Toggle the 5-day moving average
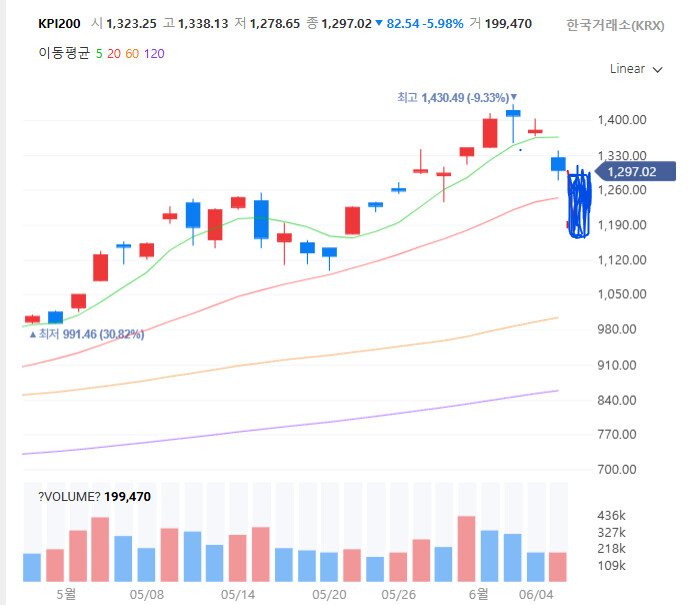 pyautogui.click(x=99, y=54)
